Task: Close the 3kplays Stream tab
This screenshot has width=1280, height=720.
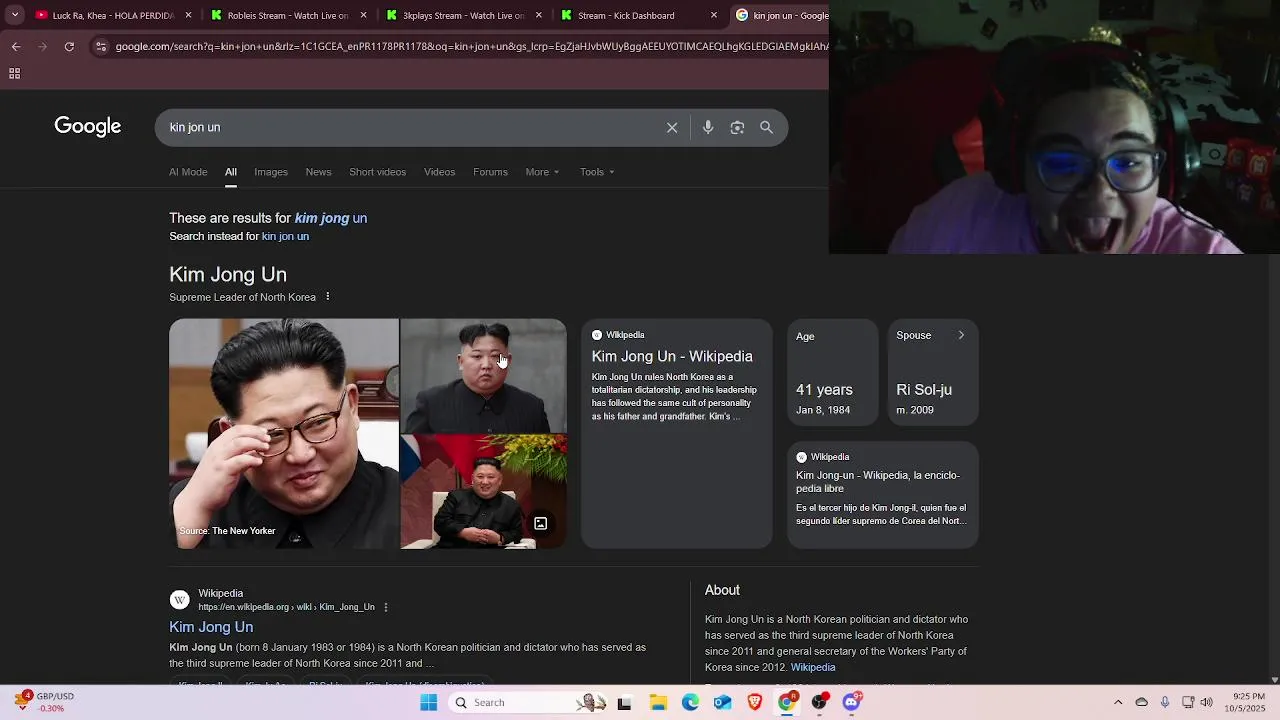Action: tap(539, 15)
